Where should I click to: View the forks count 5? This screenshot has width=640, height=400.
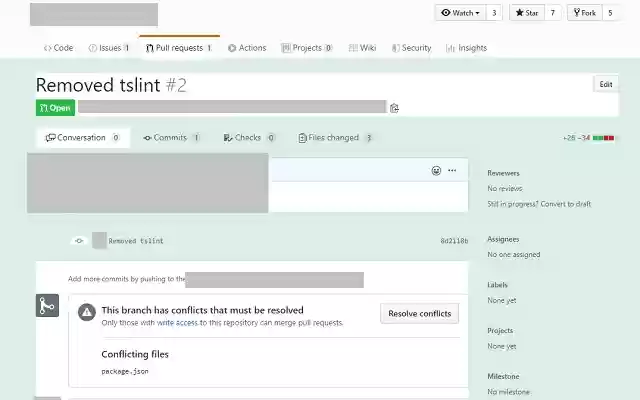610,13
